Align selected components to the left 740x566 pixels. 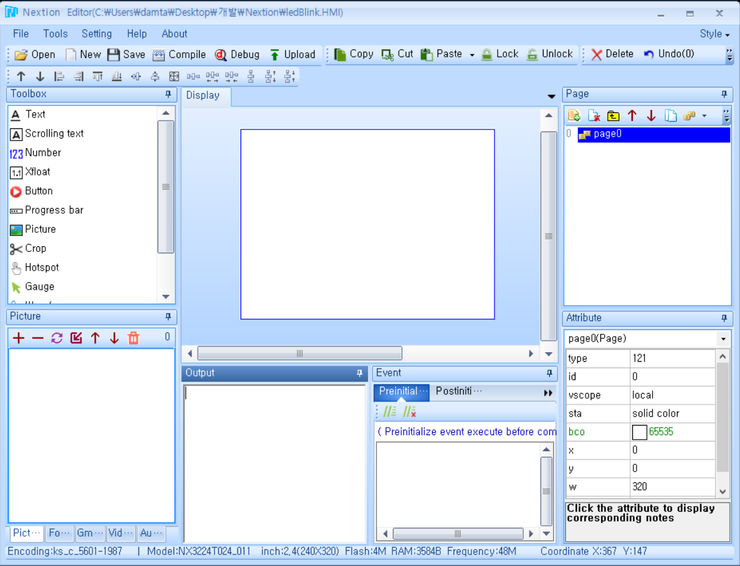(59, 76)
